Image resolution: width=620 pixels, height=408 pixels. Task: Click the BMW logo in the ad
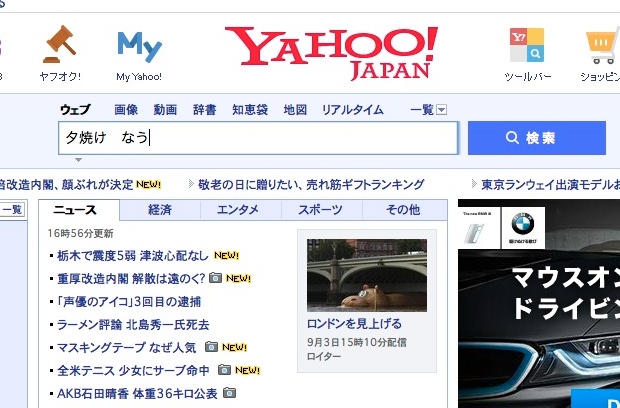pyautogui.click(x=523, y=223)
